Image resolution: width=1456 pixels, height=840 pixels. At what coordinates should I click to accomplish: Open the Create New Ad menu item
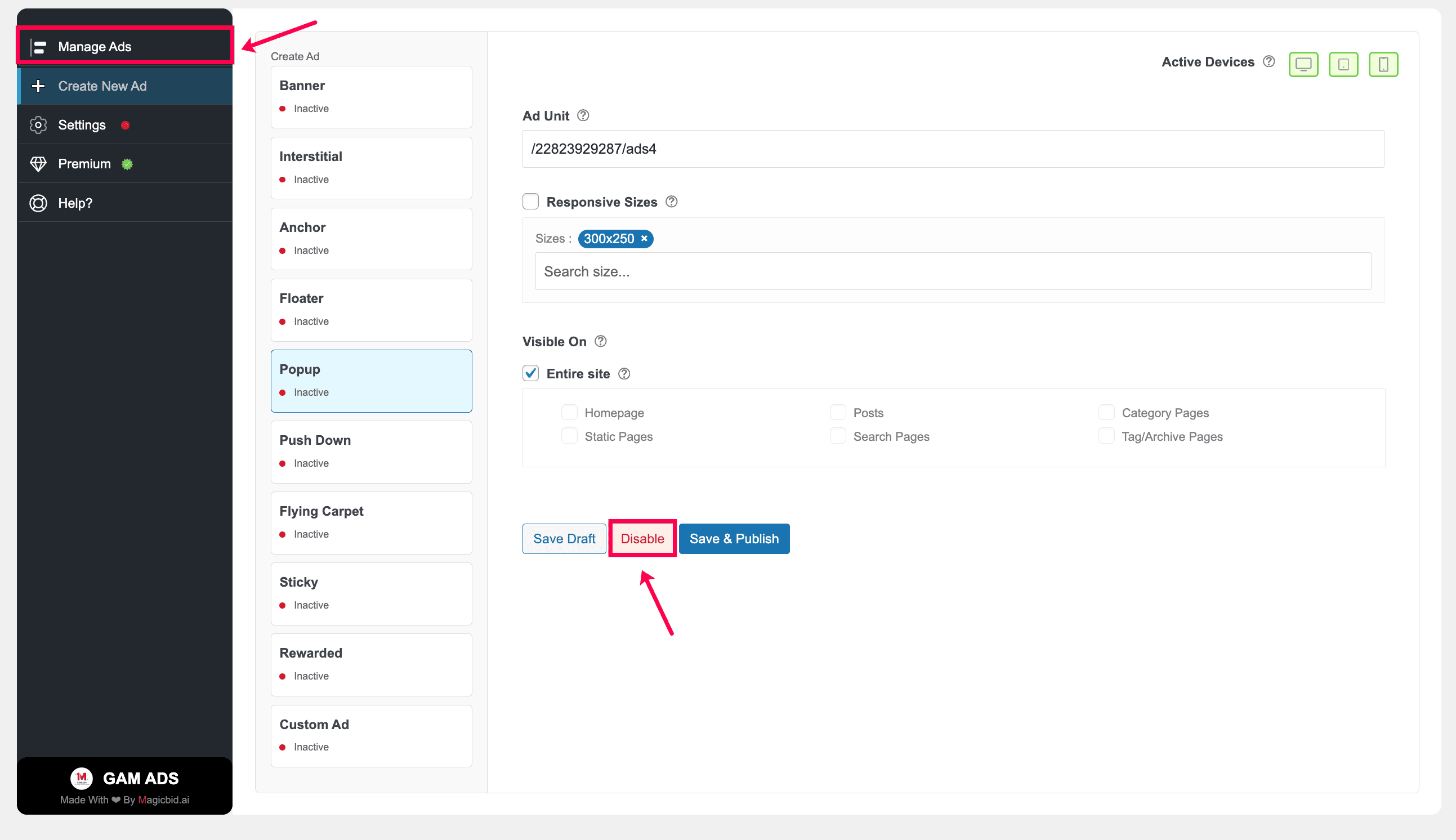click(124, 86)
